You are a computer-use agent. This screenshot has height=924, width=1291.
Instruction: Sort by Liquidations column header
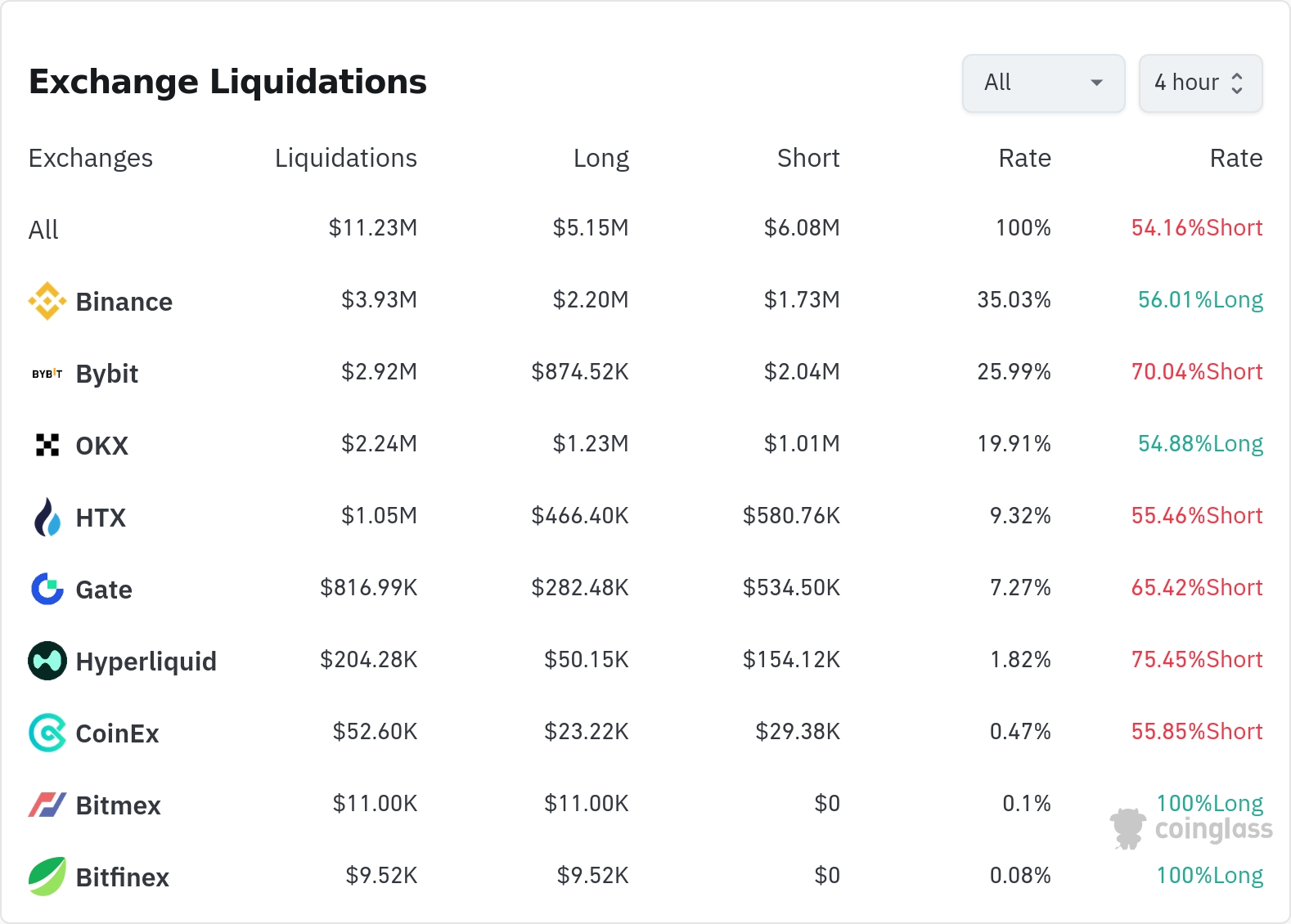[345, 158]
